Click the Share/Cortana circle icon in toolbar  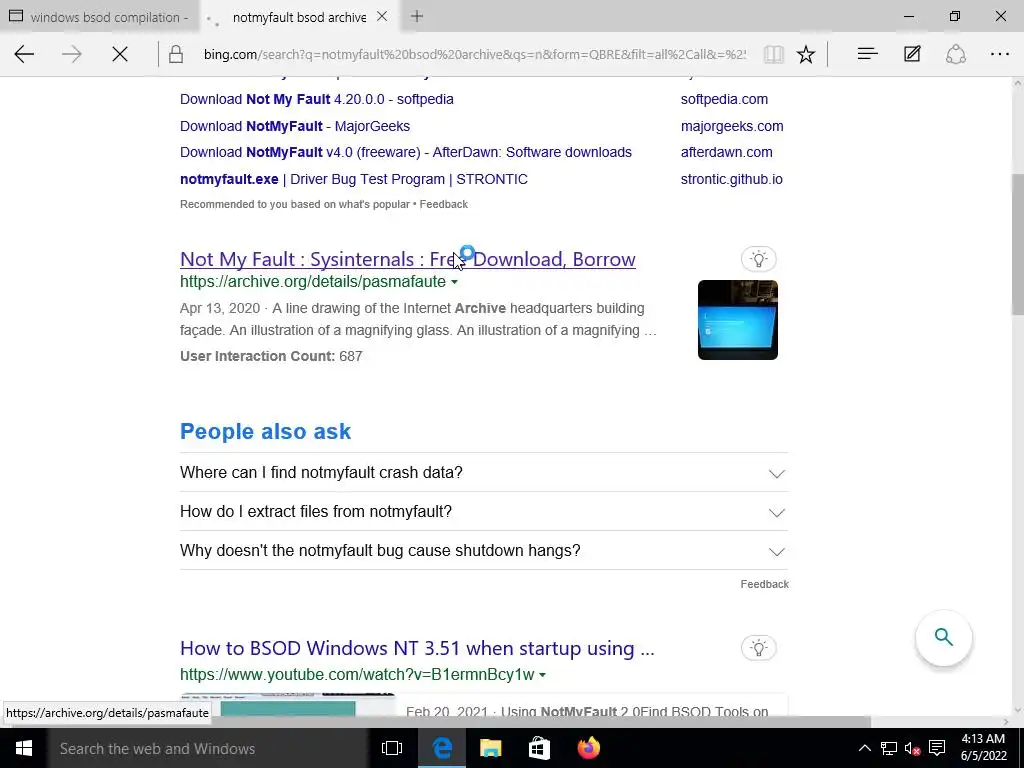pyautogui.click(x=955, y=54)
